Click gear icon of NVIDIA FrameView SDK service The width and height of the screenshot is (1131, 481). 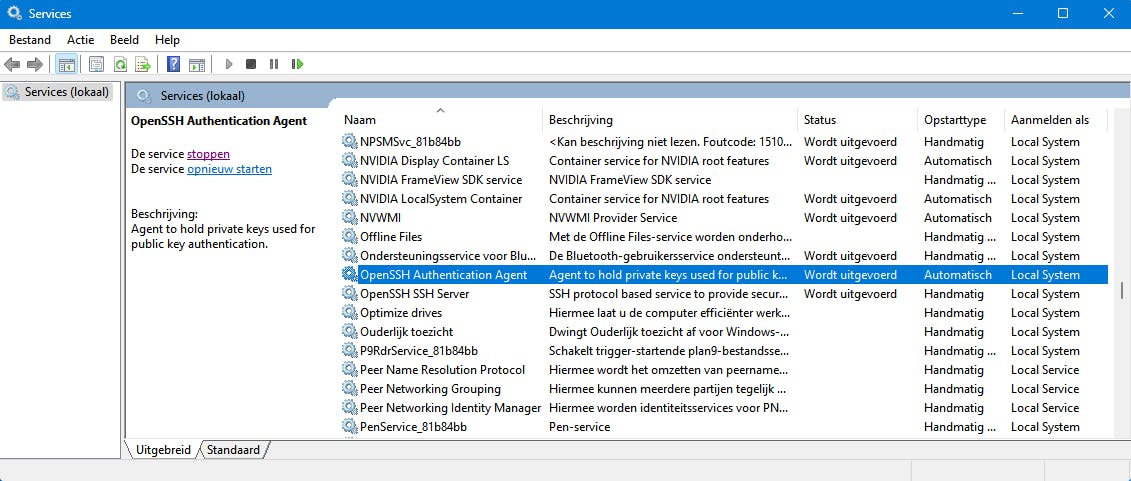349,180
